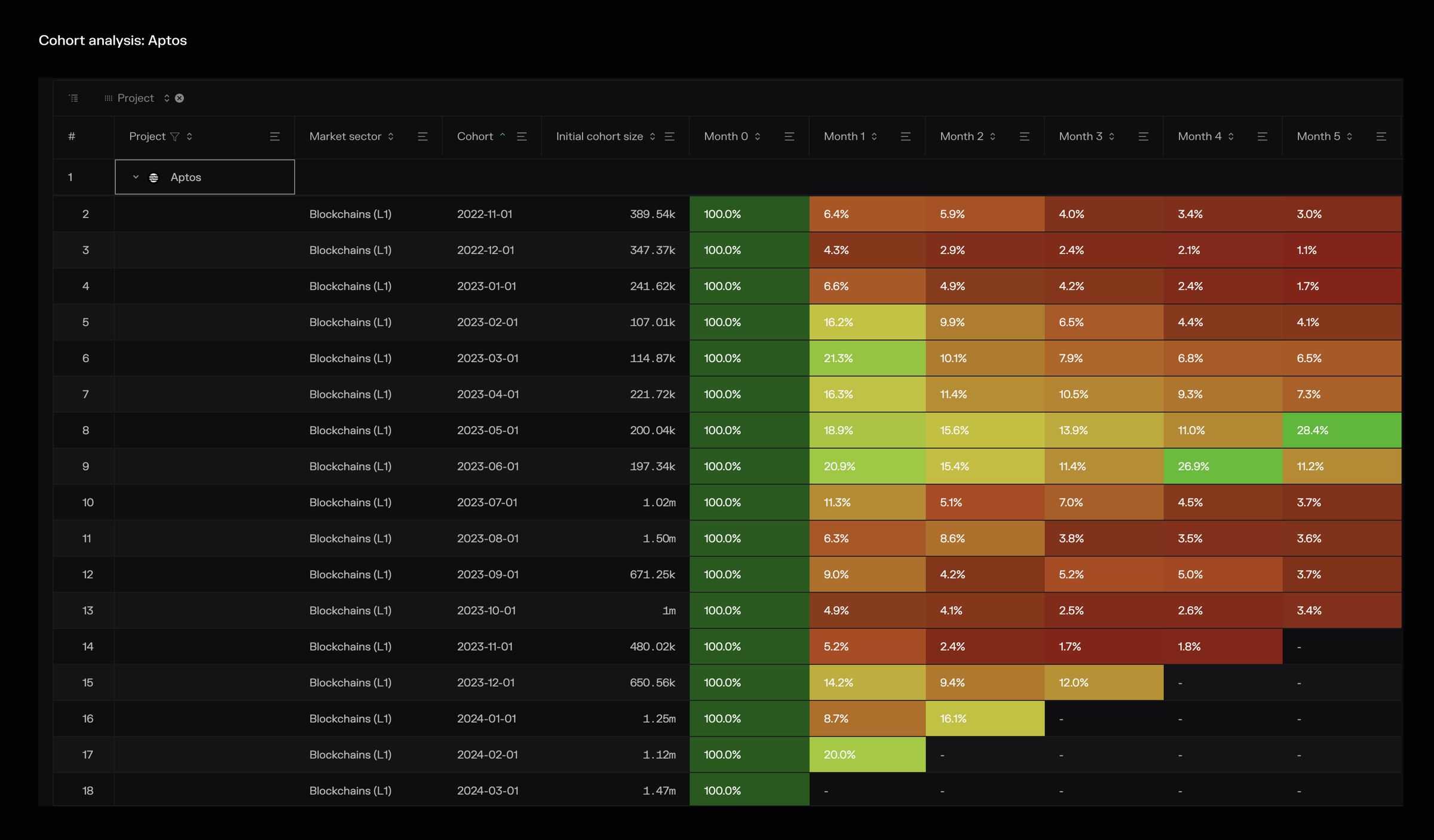Toggle sort on Market sector column

(x=391, y=137)
